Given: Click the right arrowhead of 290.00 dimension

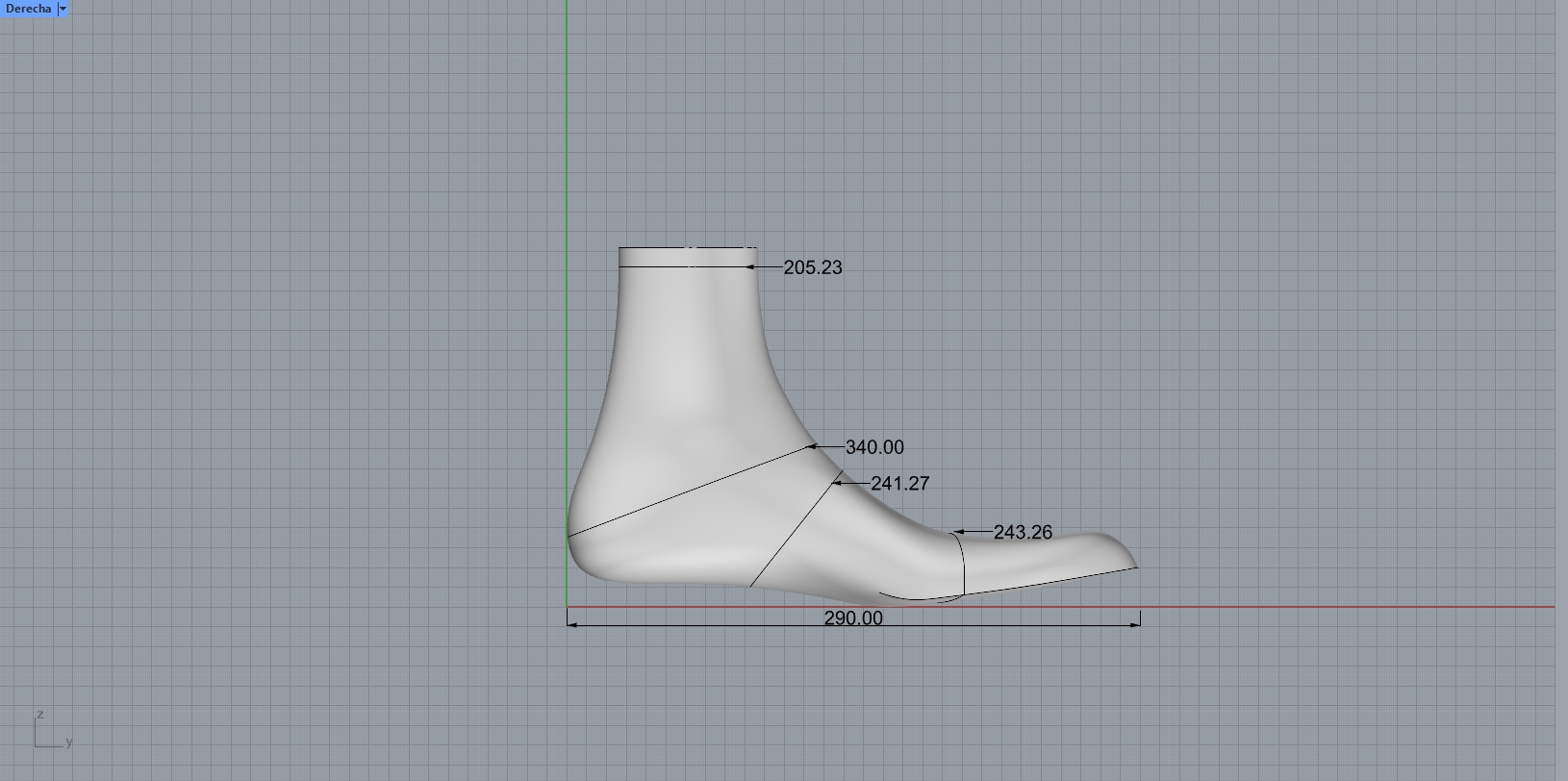Looking at the screenshot, I should tap(1135, 624).
